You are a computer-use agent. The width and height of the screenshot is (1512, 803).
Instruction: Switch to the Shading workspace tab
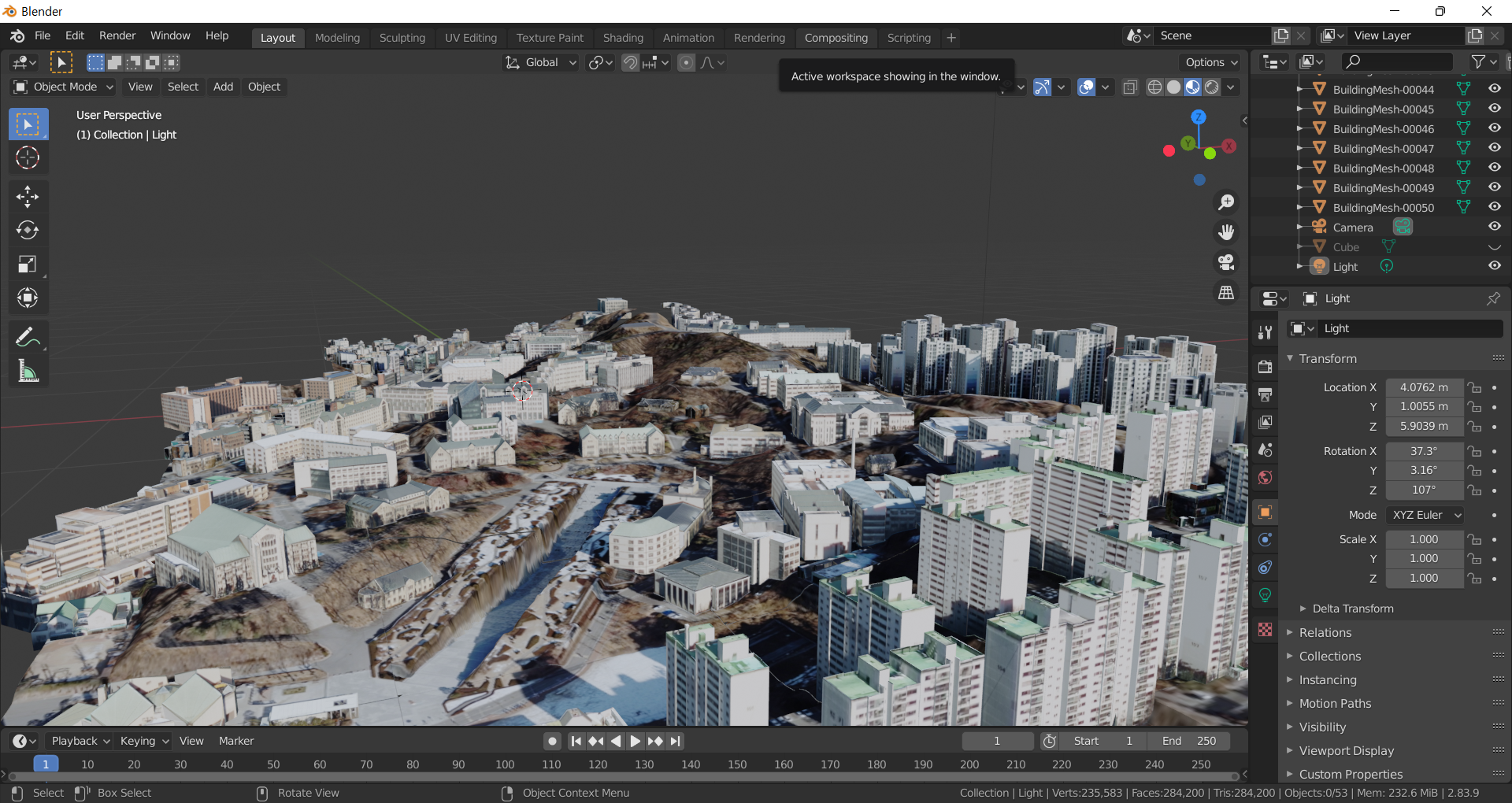coord(623,38)
